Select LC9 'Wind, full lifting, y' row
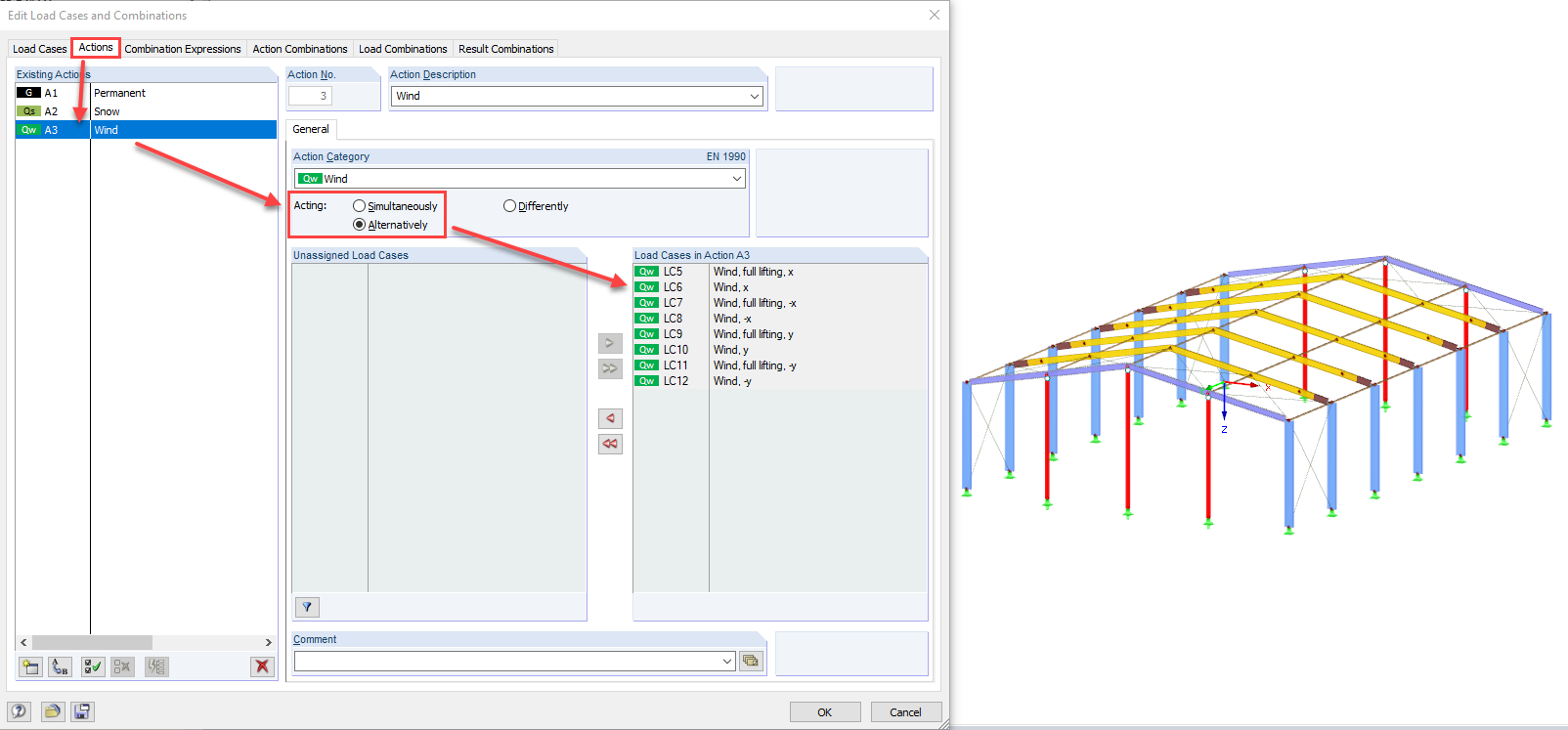This screenshot has height=730, width=1568. [780, 334]
